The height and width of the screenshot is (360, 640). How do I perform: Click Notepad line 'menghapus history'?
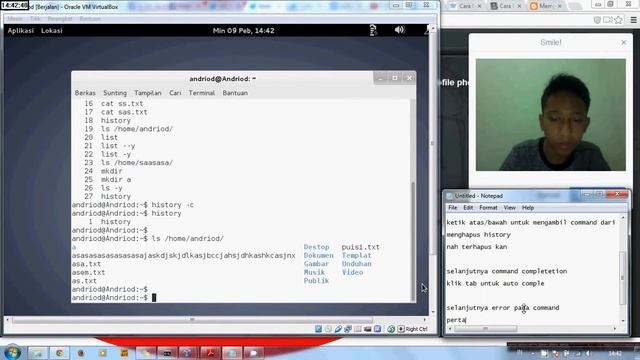click(478, 235)
